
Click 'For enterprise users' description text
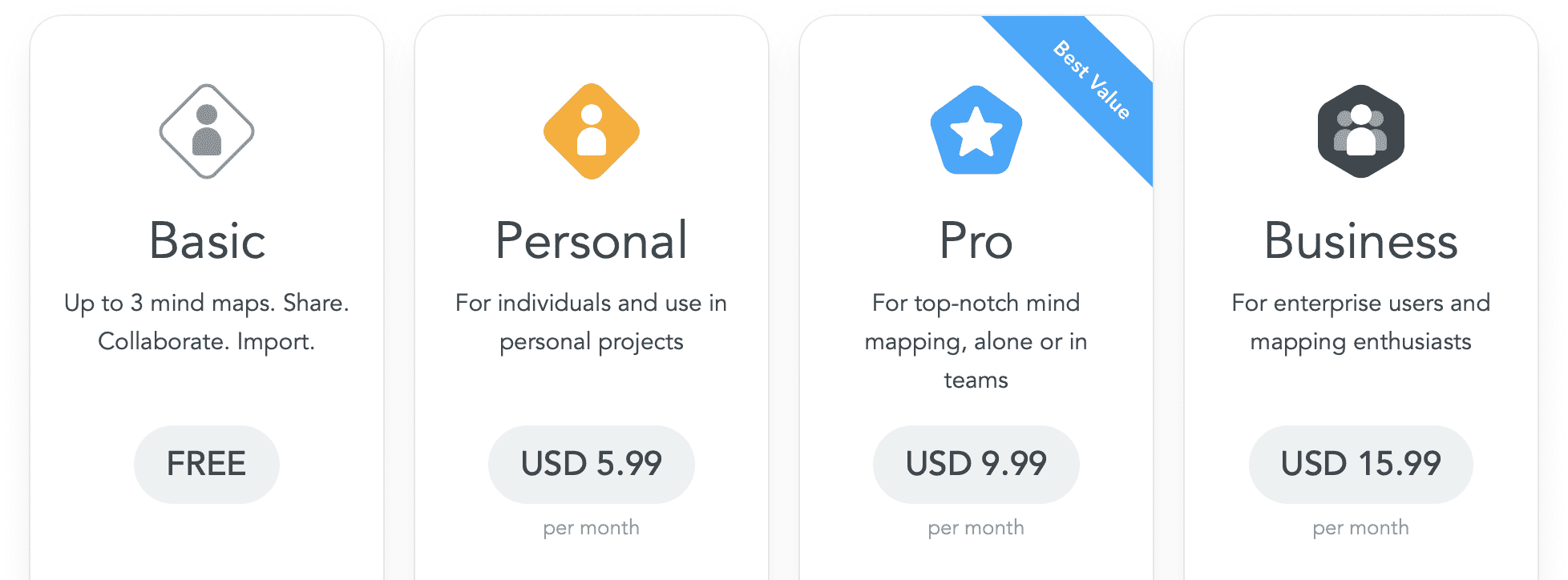[1361, 322]
